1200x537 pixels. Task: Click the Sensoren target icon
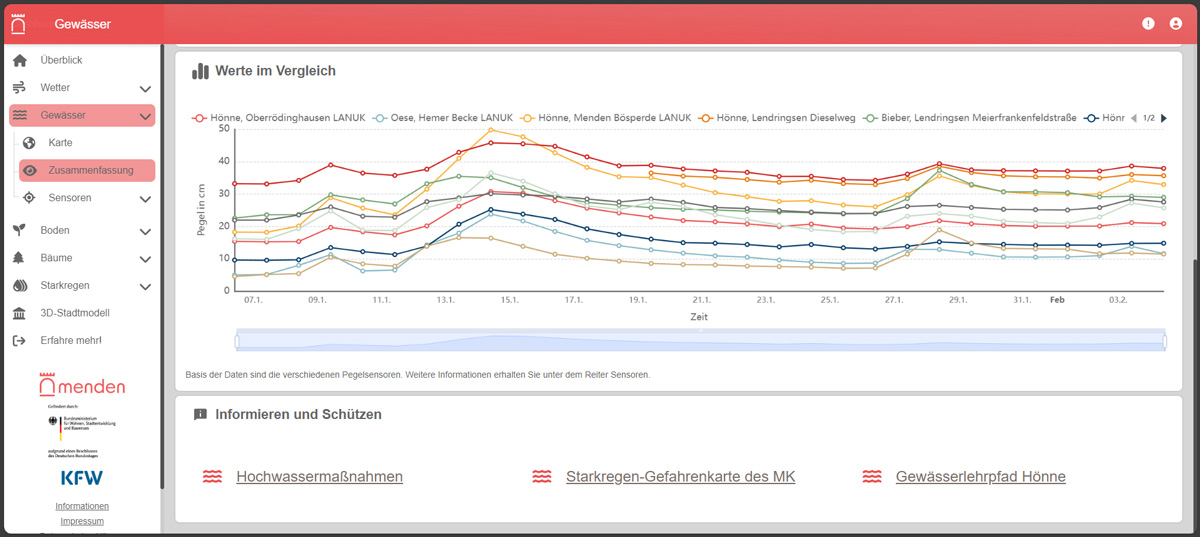pyautogui.click(x=30, y=198)
